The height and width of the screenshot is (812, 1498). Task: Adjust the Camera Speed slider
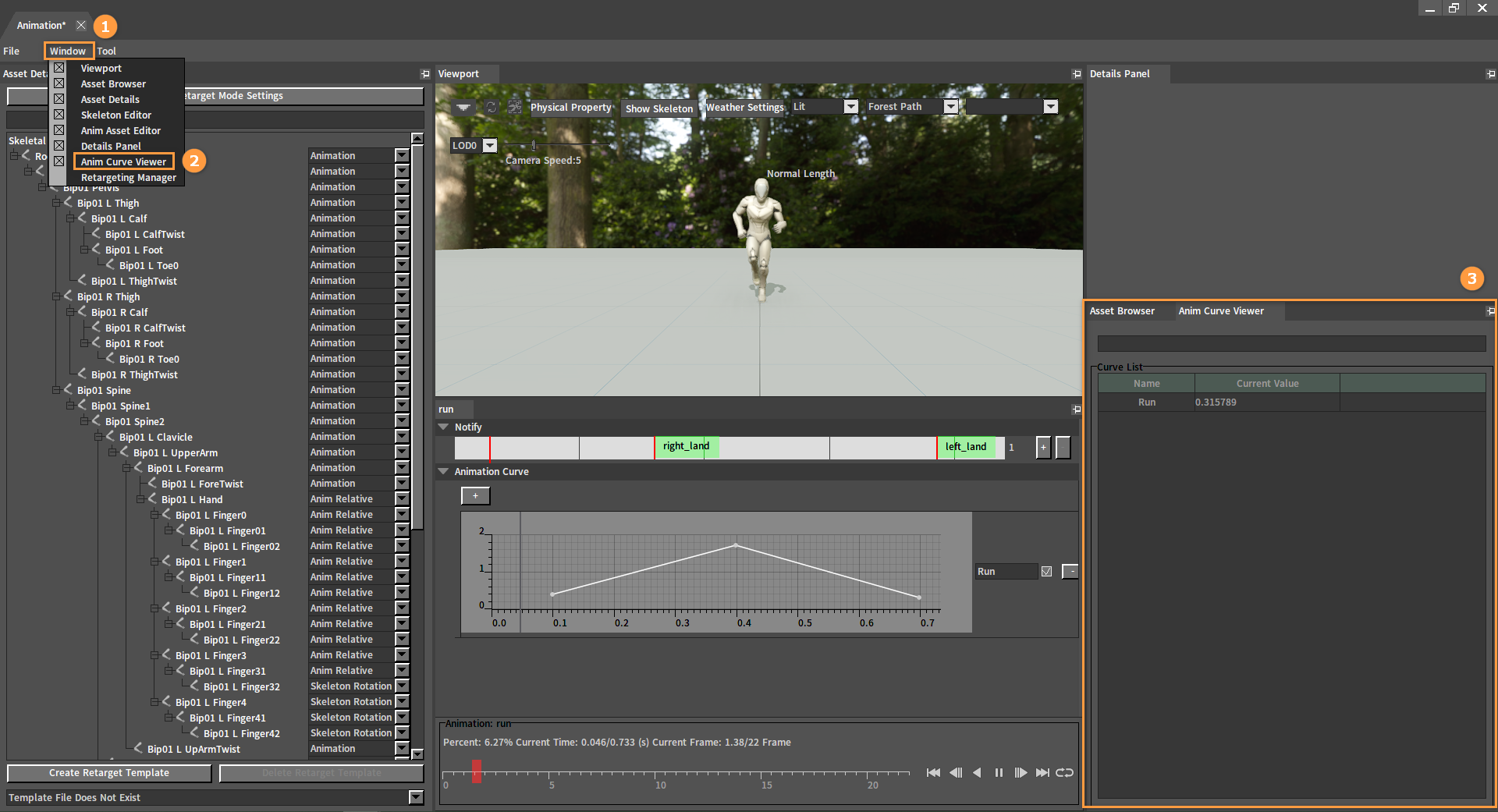pos(534,145)
